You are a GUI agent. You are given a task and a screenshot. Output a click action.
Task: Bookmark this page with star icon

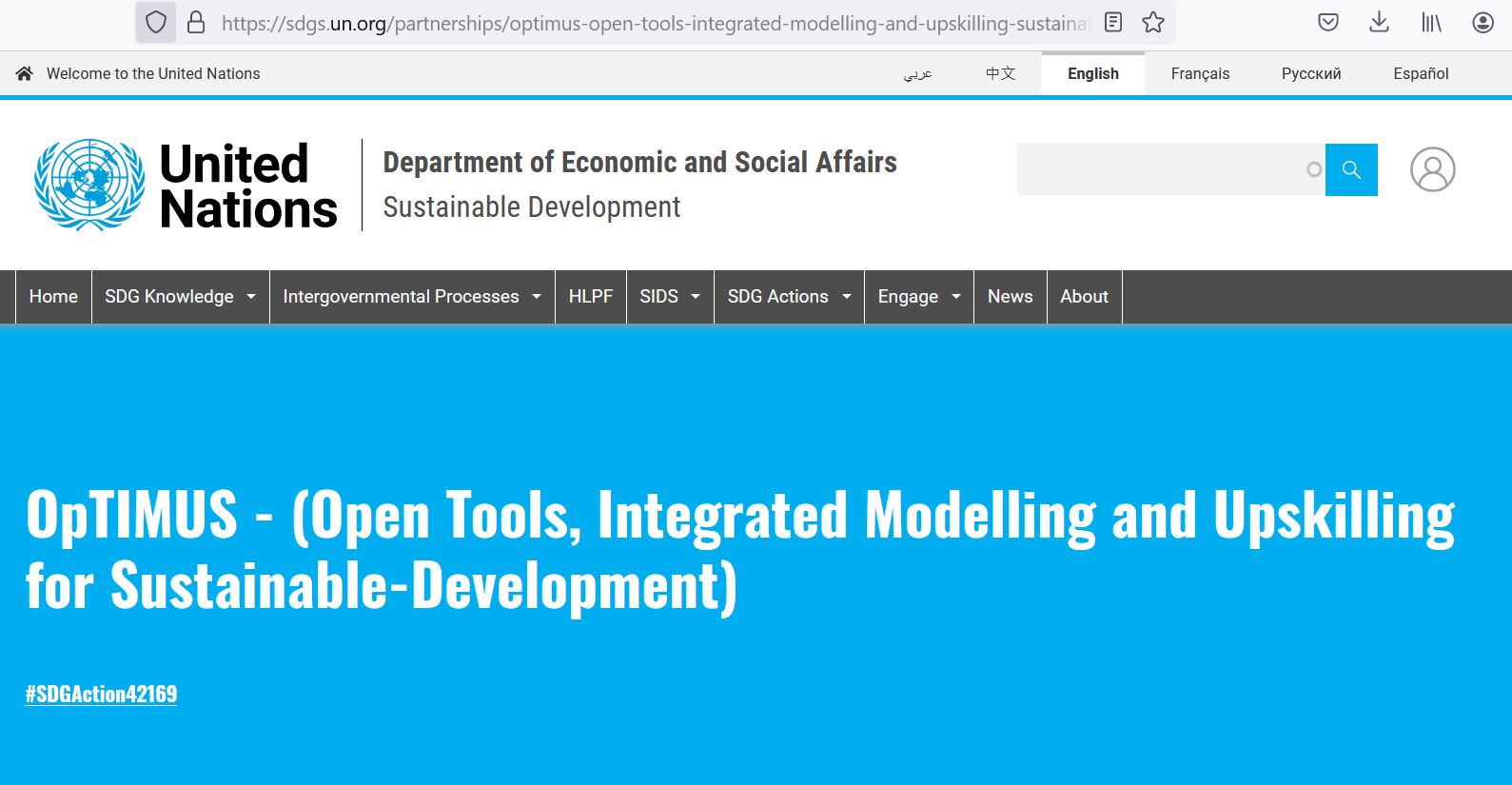pos(1153,23)
